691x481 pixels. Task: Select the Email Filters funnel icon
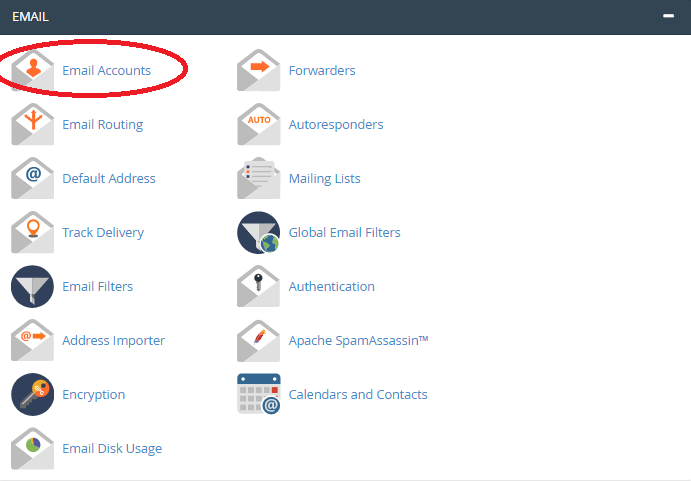point(33,286)
